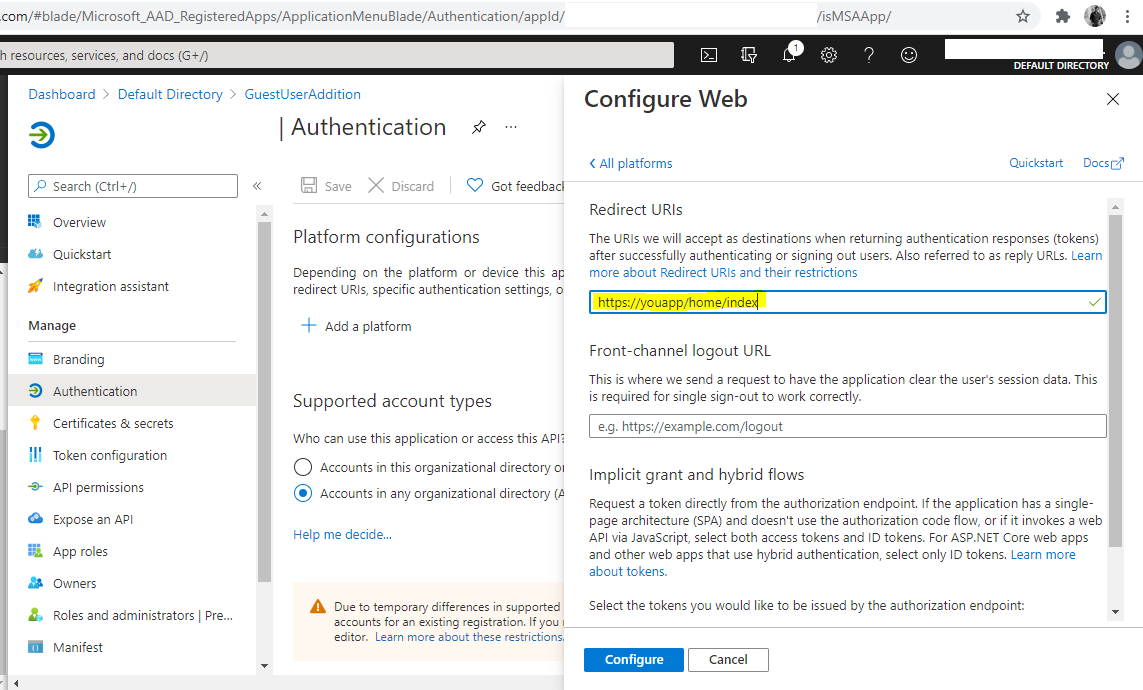Image resolution: width=1143 pixels, height=690 pixels.
Task: Open the notifications bell
Action: click(789, 55)
